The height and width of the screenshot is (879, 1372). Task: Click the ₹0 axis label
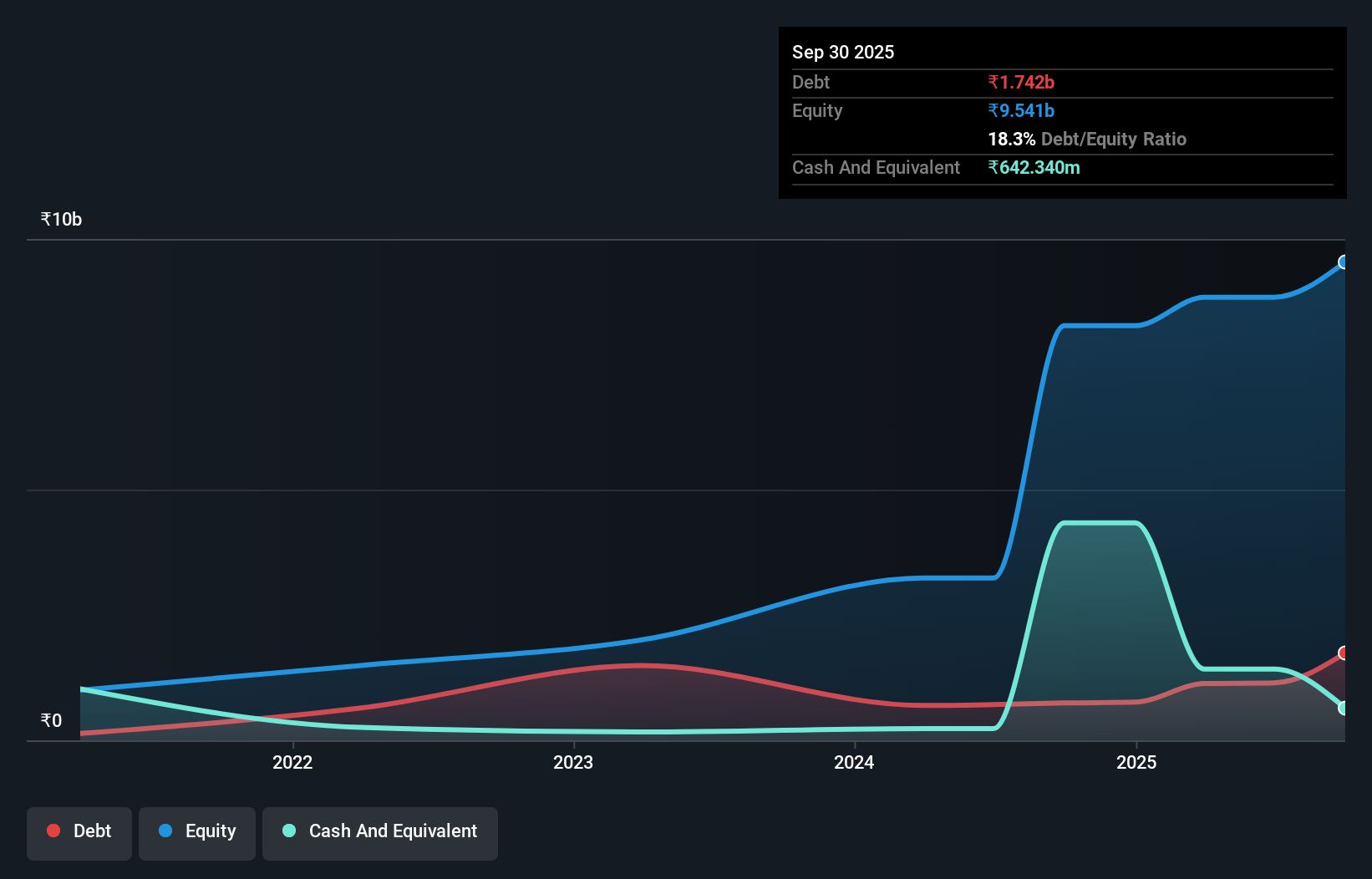[51, 719]
